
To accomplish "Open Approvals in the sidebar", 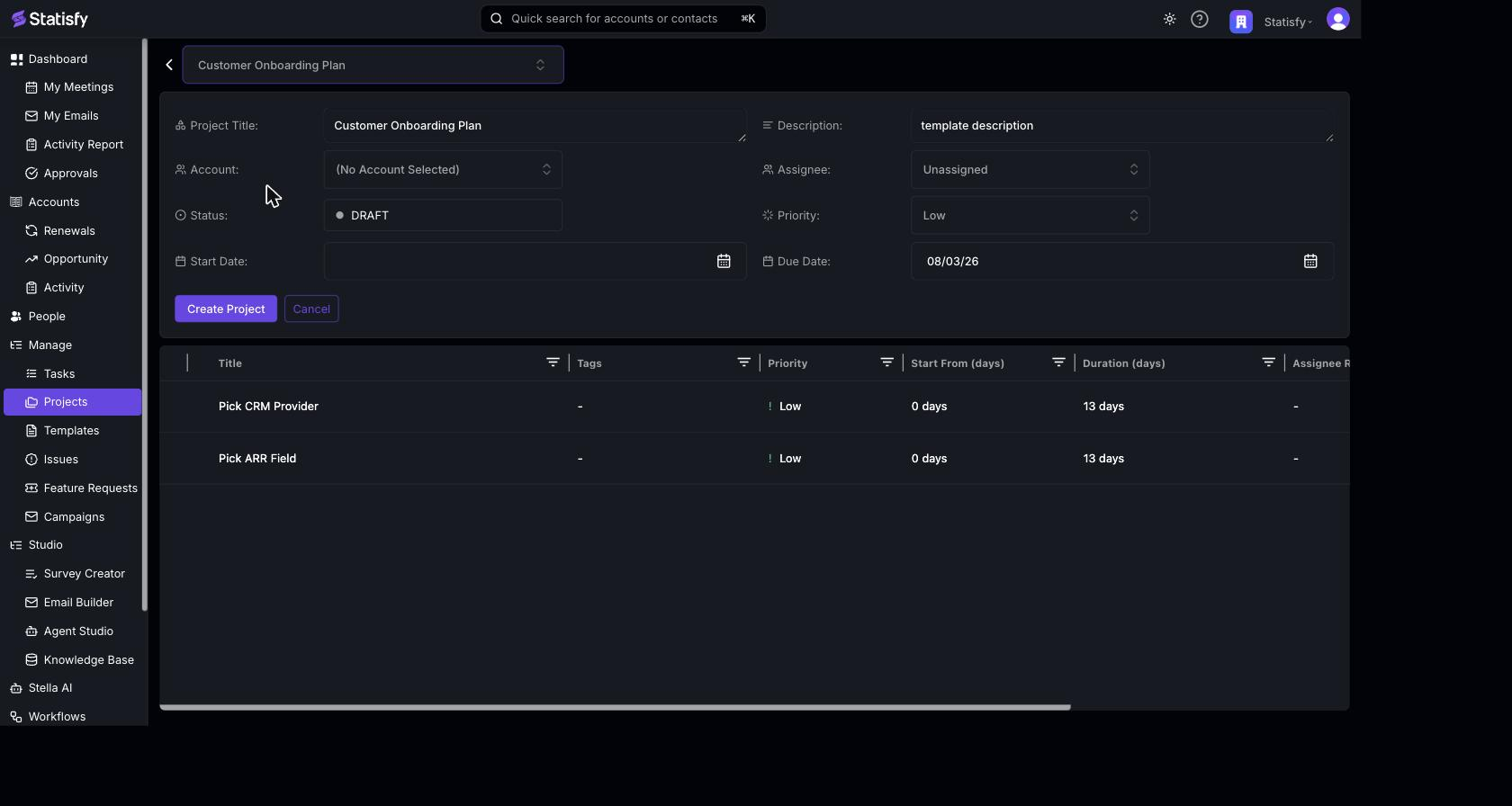I will point(72,174).
